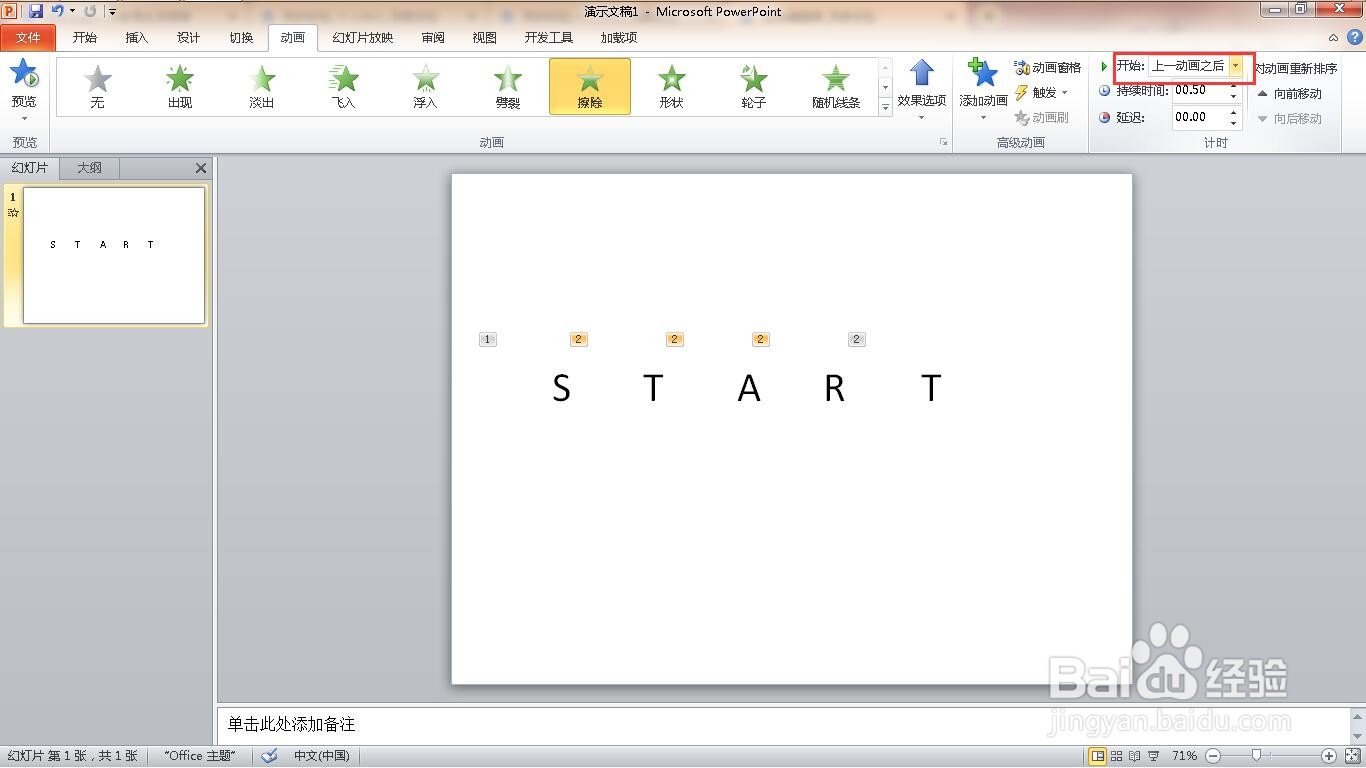The width and height of the screenshot is (1366, 768).
Task: Select the 擦除 animation effect
Action: 590,86
